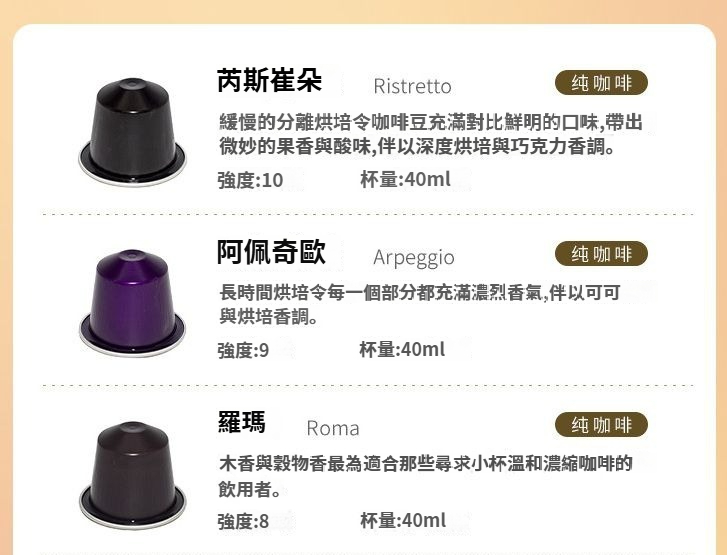Click Arpeggio's 杯量:40ml cup size
This screenshot has height=555, width=727.
click(402, 349)
